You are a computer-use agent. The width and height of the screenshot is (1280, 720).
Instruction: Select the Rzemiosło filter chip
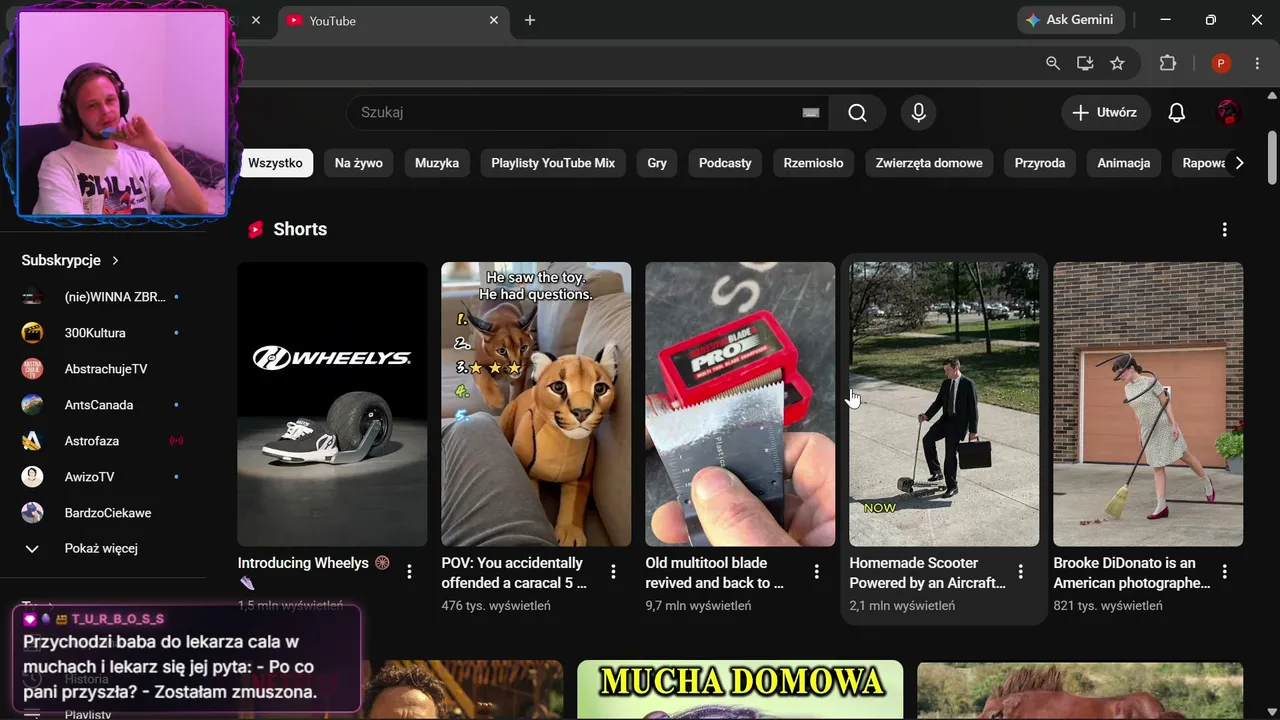point(813,163)
